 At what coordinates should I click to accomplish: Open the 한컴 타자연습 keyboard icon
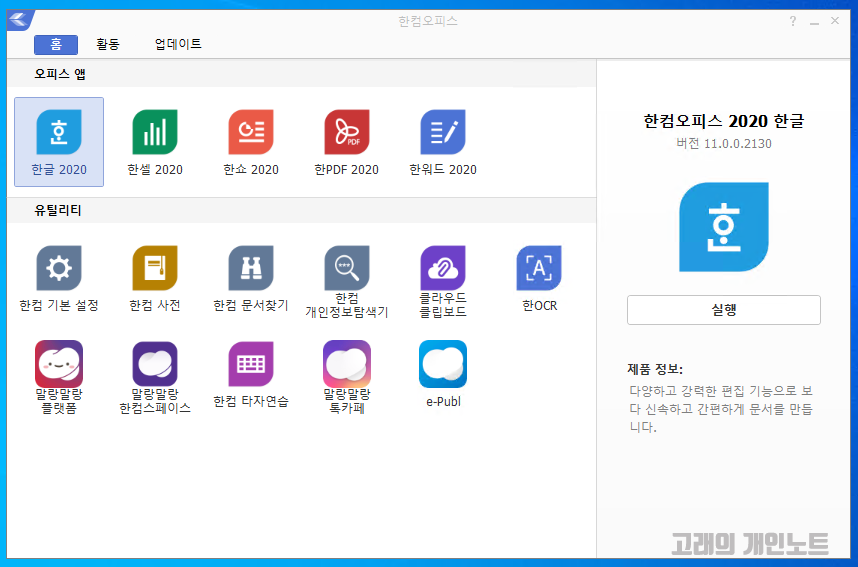tap(251, 364)
